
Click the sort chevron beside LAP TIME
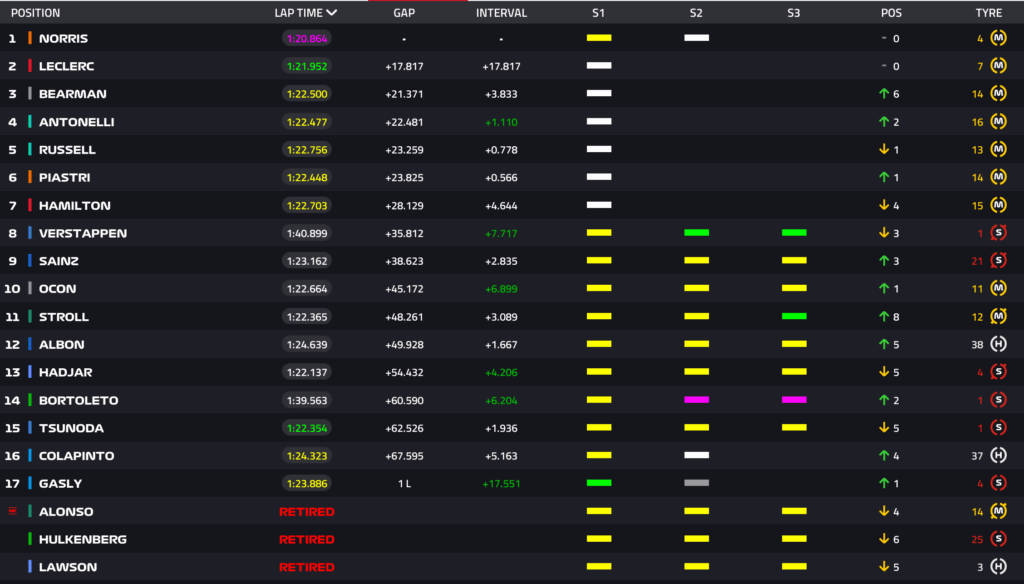tap(332, 13)
